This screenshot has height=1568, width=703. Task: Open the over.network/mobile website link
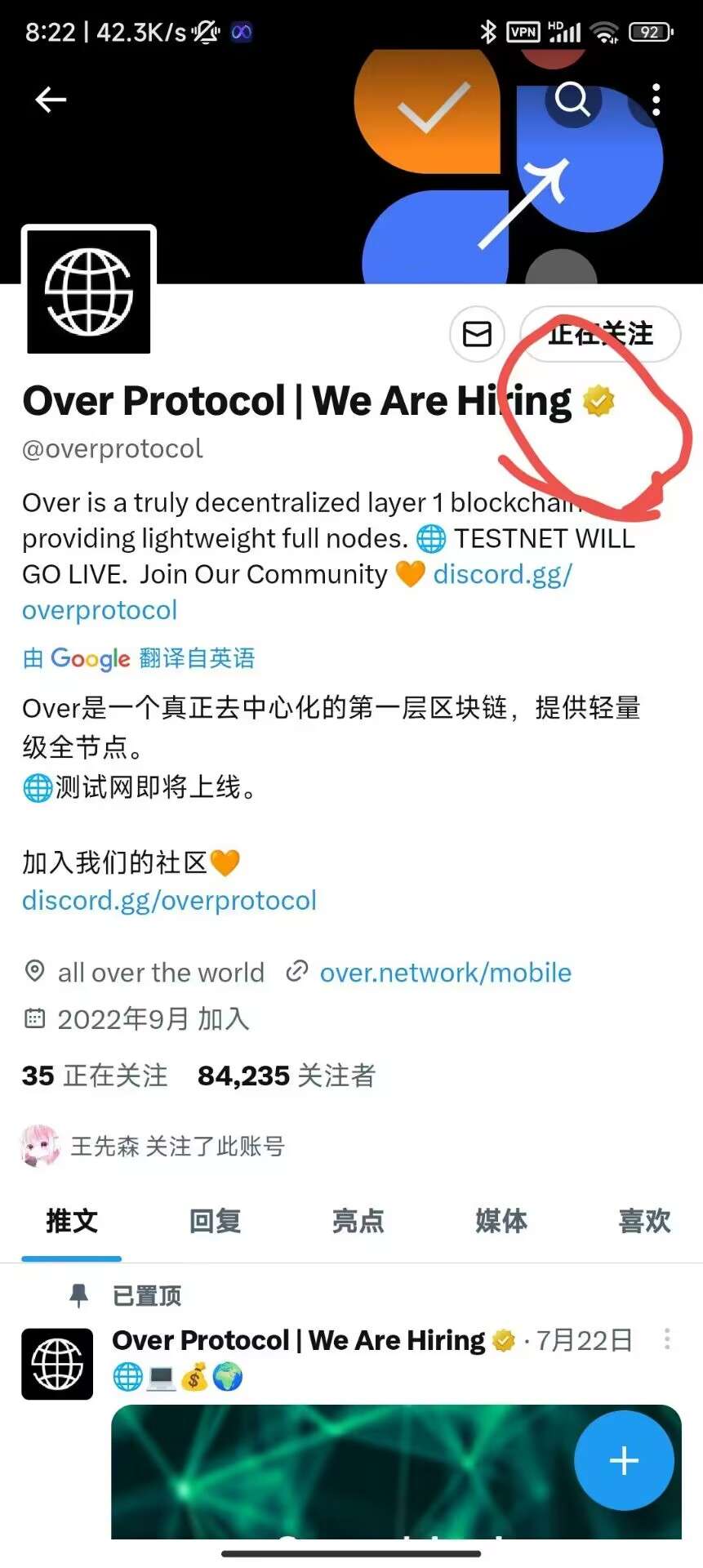point(446,973)
